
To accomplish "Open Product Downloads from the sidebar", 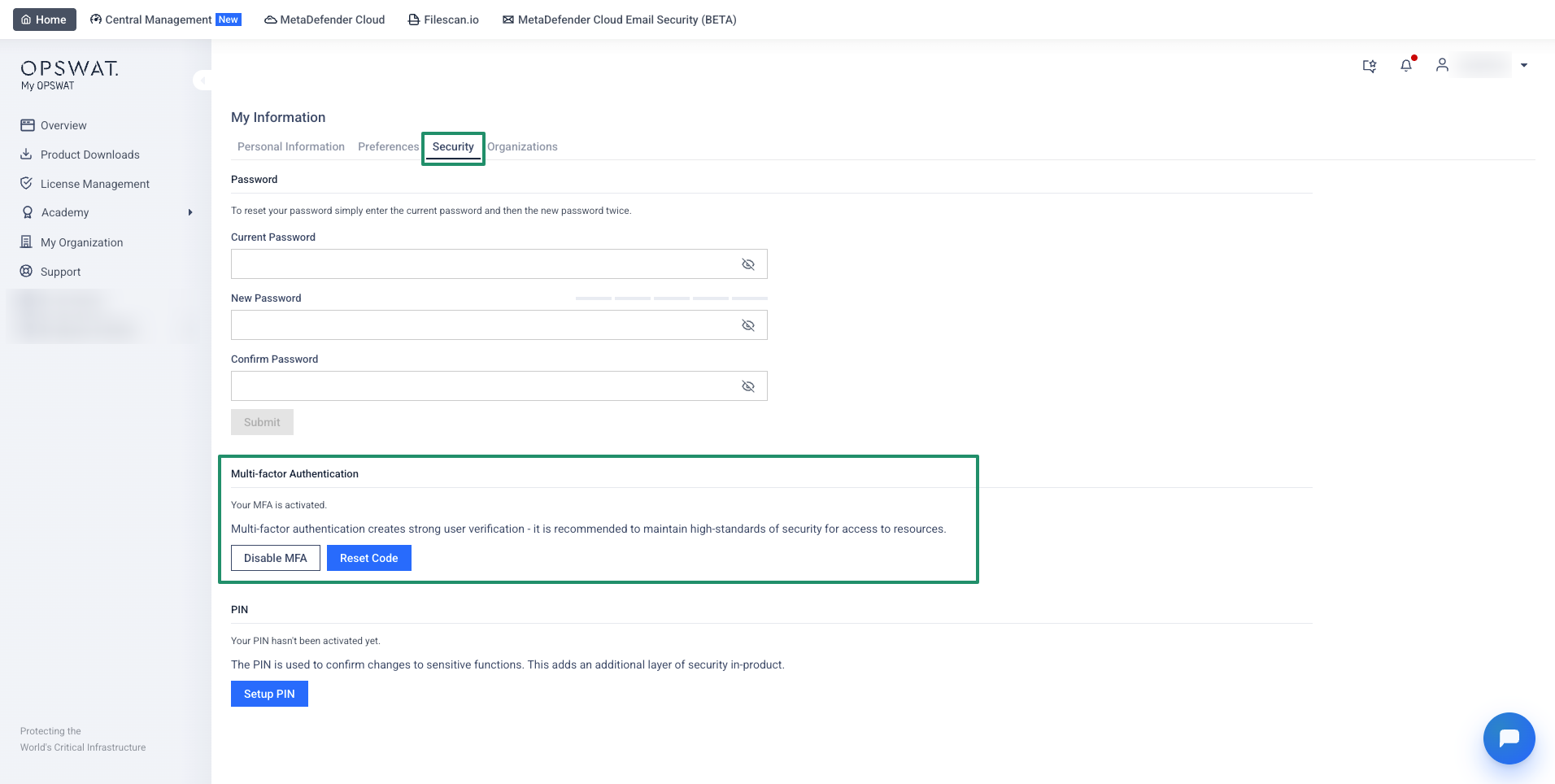I will point(89,155).
